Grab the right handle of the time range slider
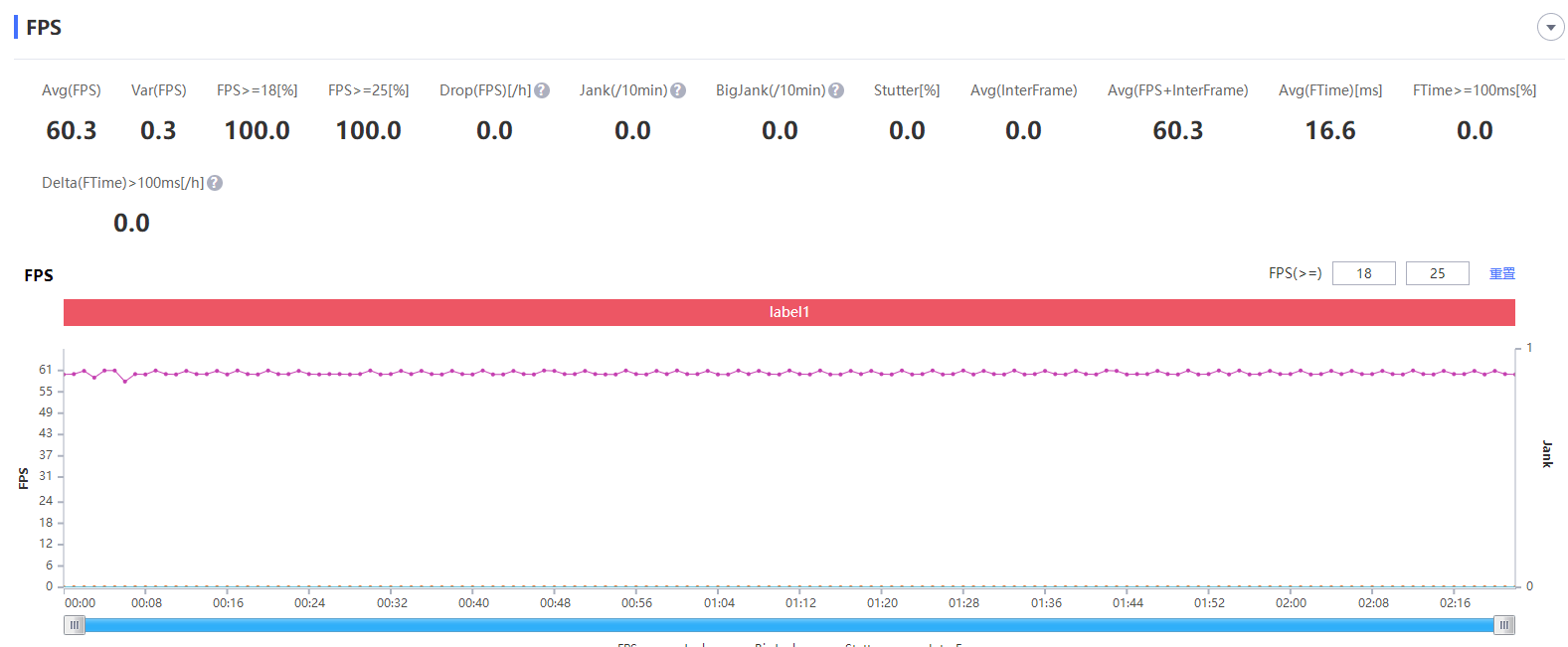Screen dimensions: 1568x647 [1504, 625]
